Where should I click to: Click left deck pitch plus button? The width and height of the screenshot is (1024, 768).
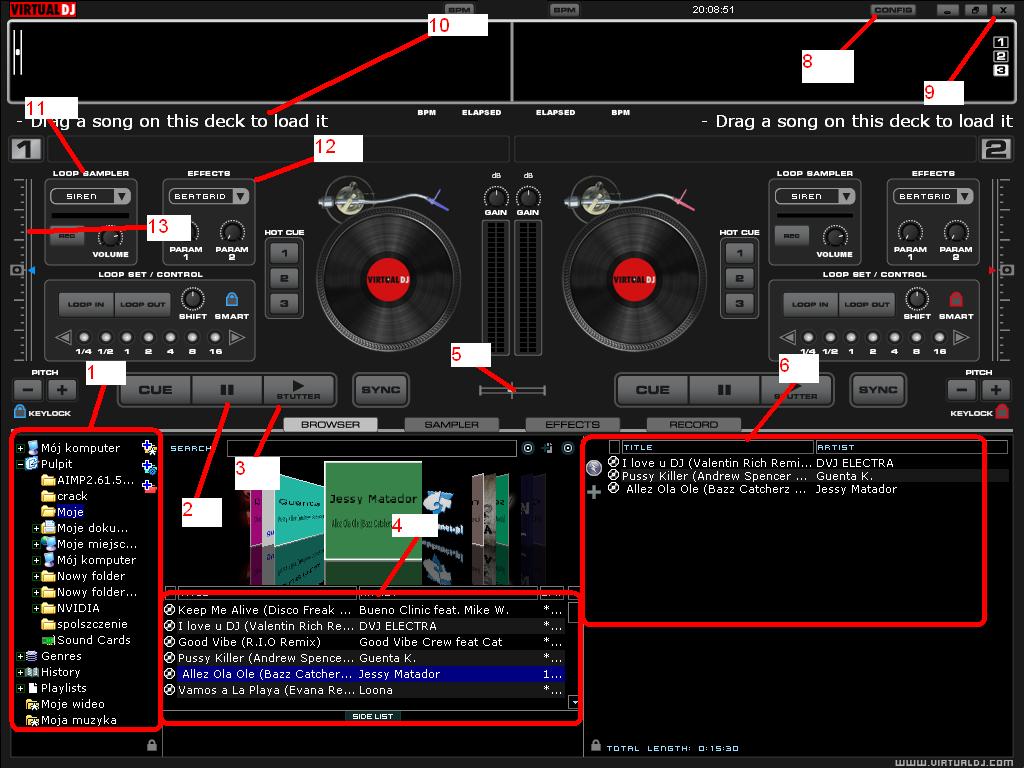(62, 390)
